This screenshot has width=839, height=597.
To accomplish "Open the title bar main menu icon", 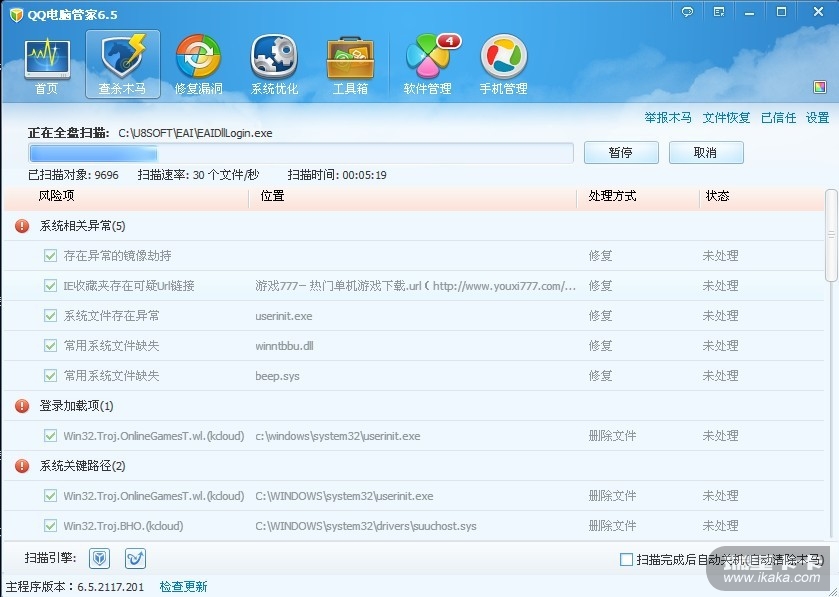I will pos(719,12).
